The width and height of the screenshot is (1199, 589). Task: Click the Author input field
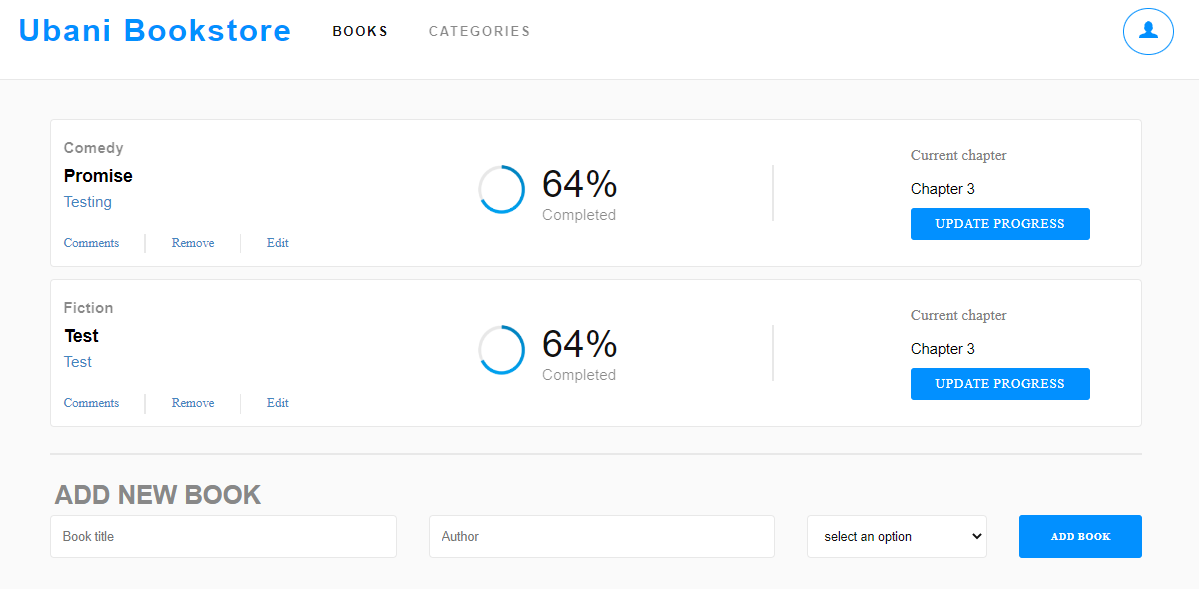(x=601, y=536)
